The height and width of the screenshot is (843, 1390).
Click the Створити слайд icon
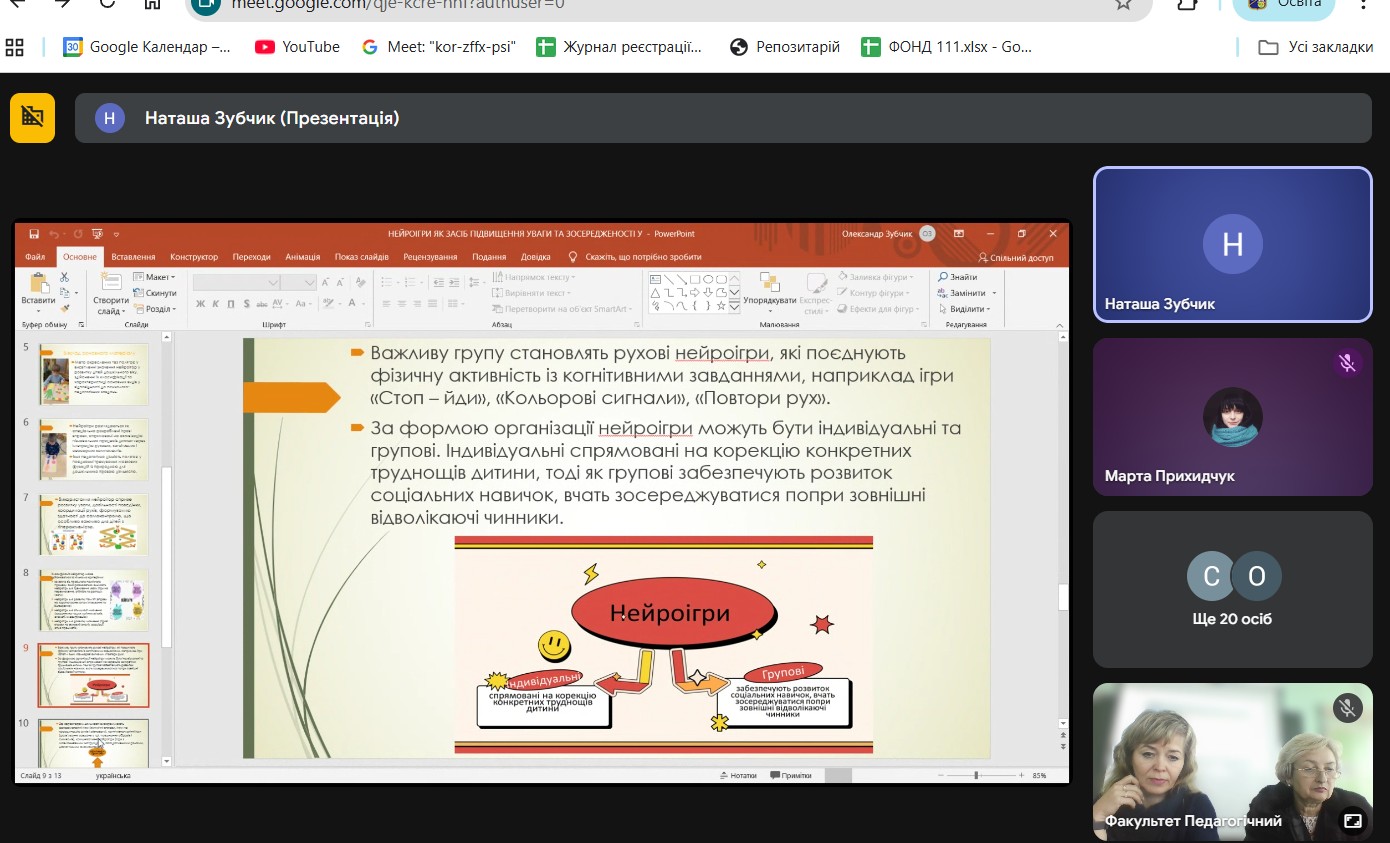pyautogui.click(x=111, y=286)
